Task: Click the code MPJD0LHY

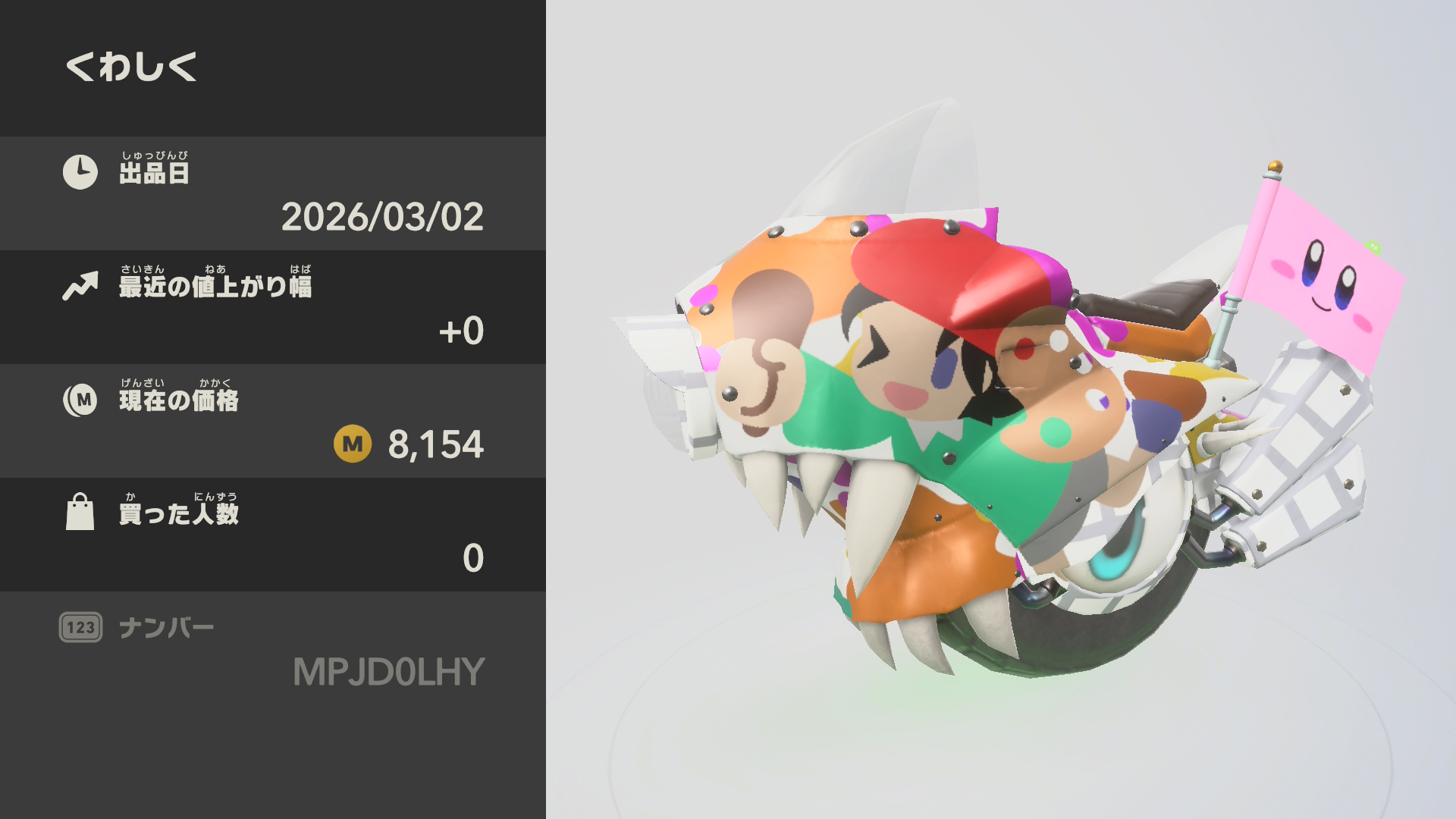Action: (388, 672)
